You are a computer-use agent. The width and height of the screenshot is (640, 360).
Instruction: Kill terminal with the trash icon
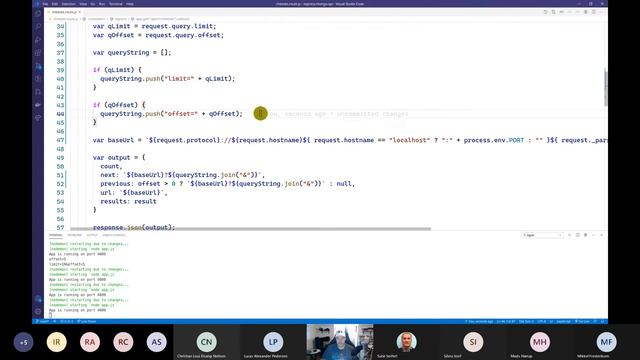(585, 235)
